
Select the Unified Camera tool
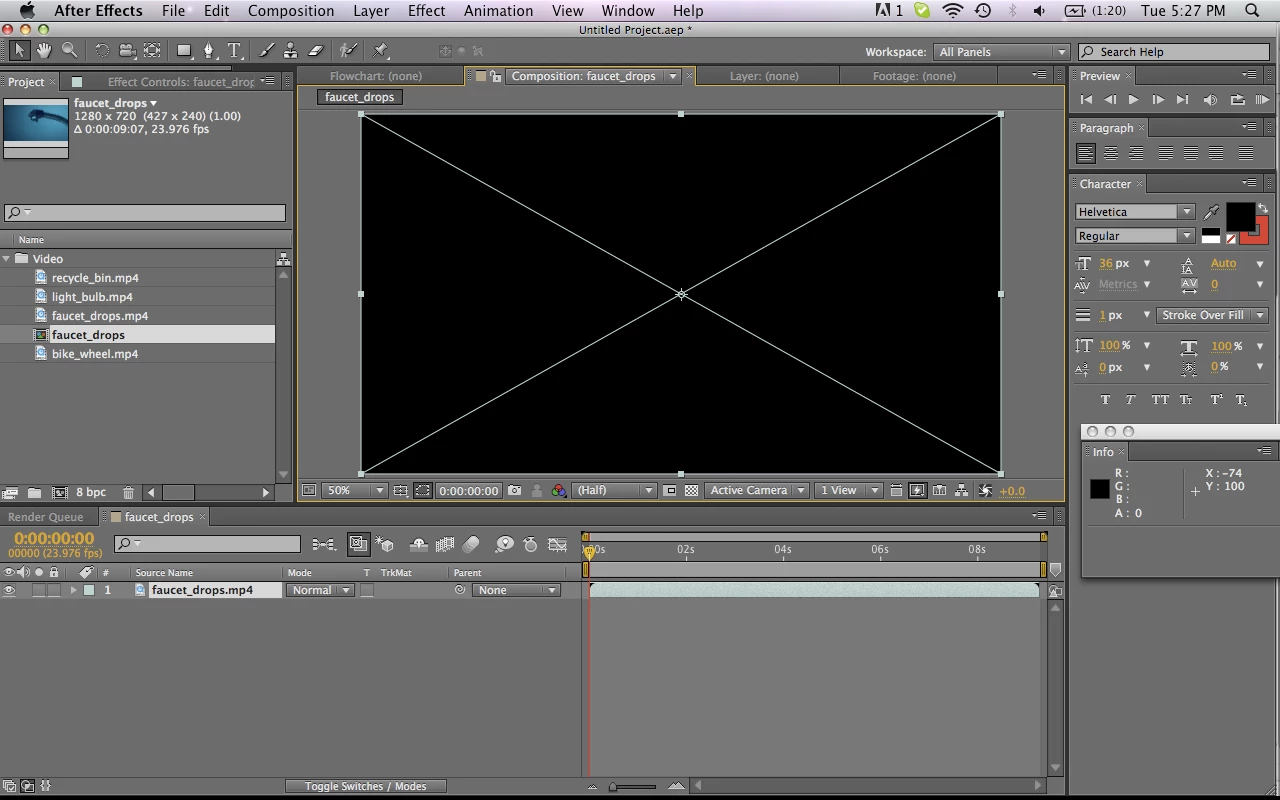(127, 50)
